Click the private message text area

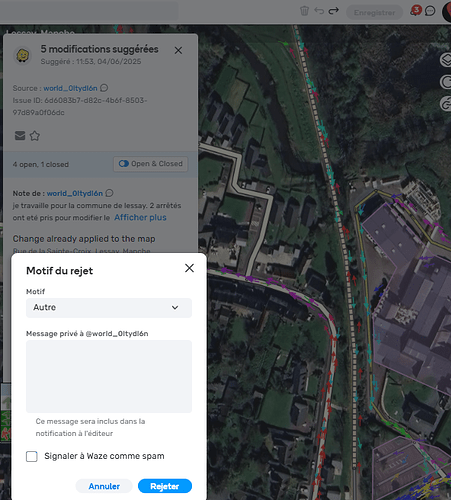coord(109,376)
